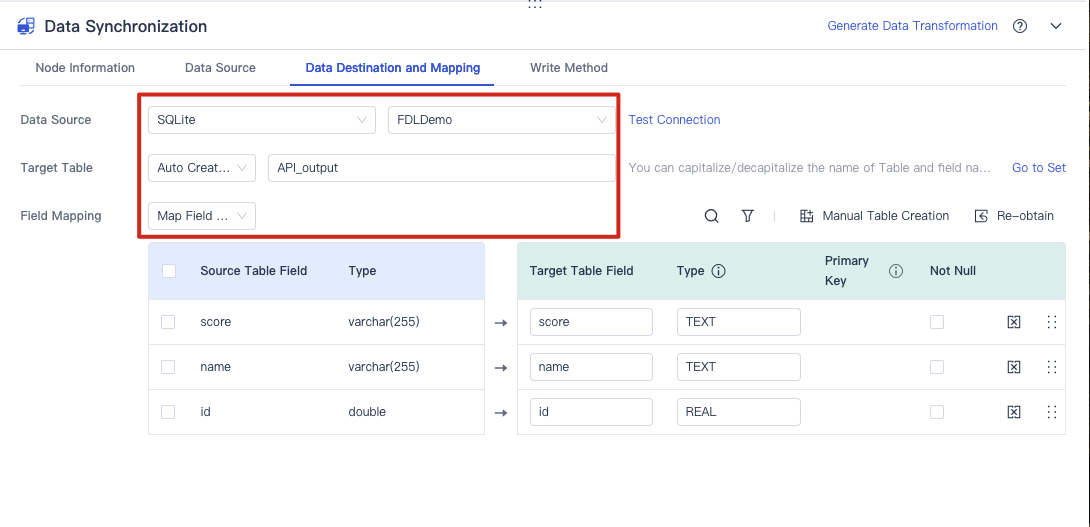This screenshot has height=527, width=1090.
Task: Open the SQLite data source type dropdown
Action: 262,120
